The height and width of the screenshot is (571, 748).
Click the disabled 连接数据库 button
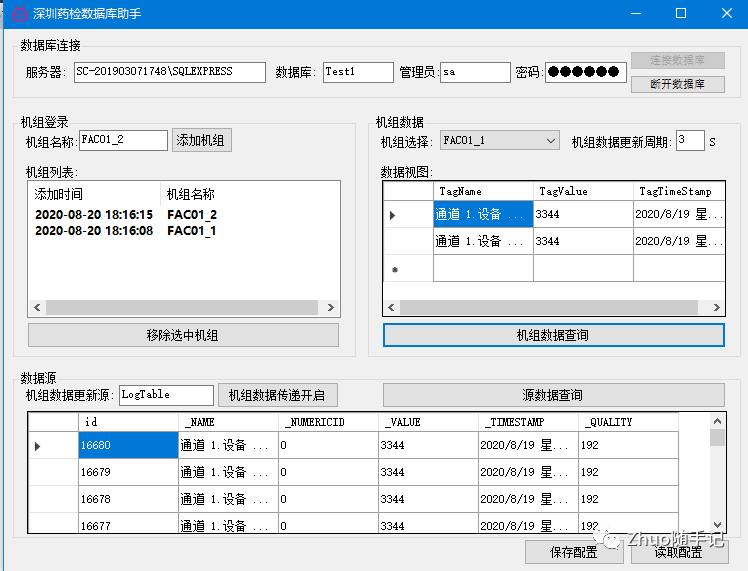click(677, 60)
